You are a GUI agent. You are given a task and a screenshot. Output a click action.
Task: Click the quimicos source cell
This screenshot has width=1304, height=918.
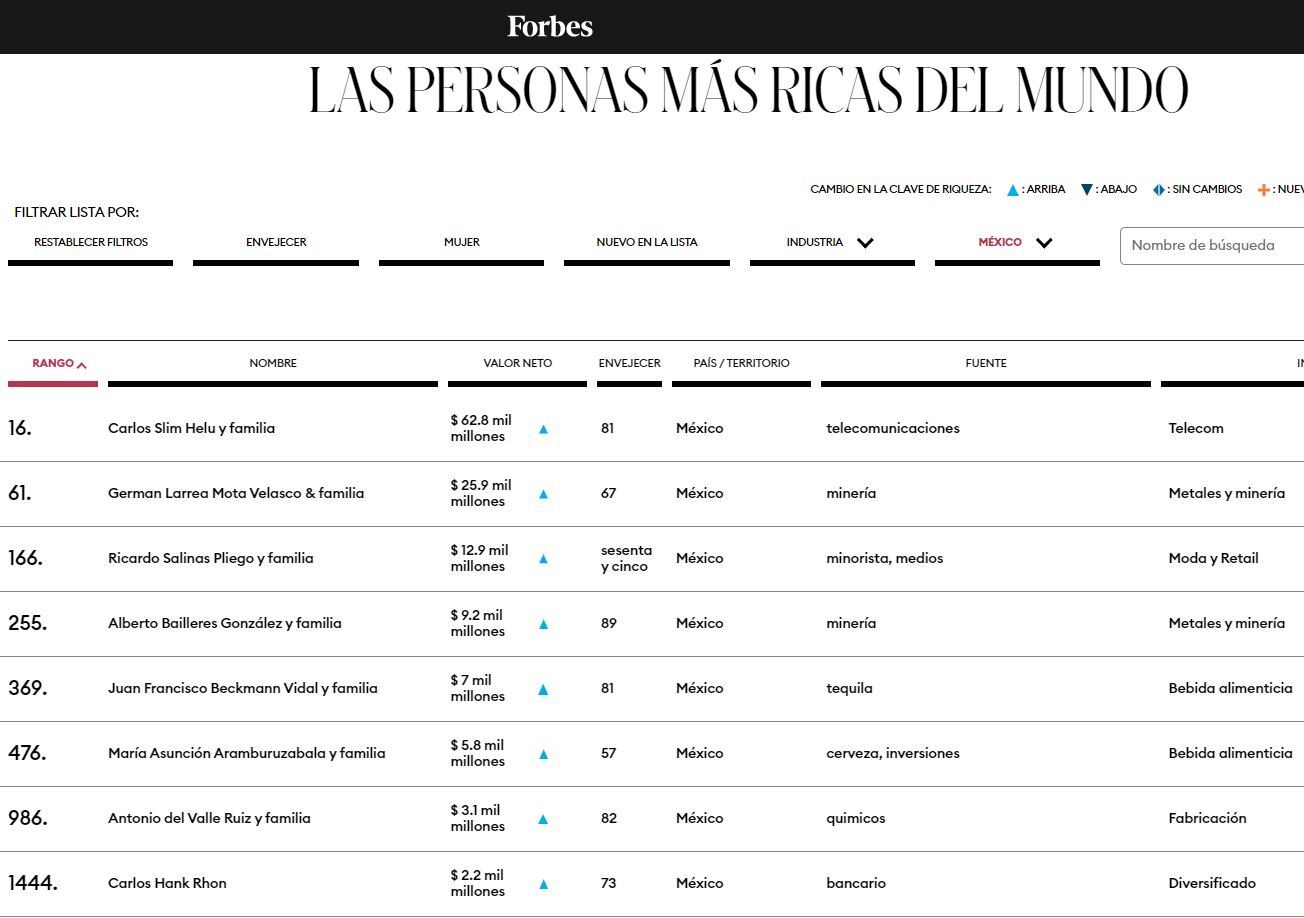click(856, 818)
